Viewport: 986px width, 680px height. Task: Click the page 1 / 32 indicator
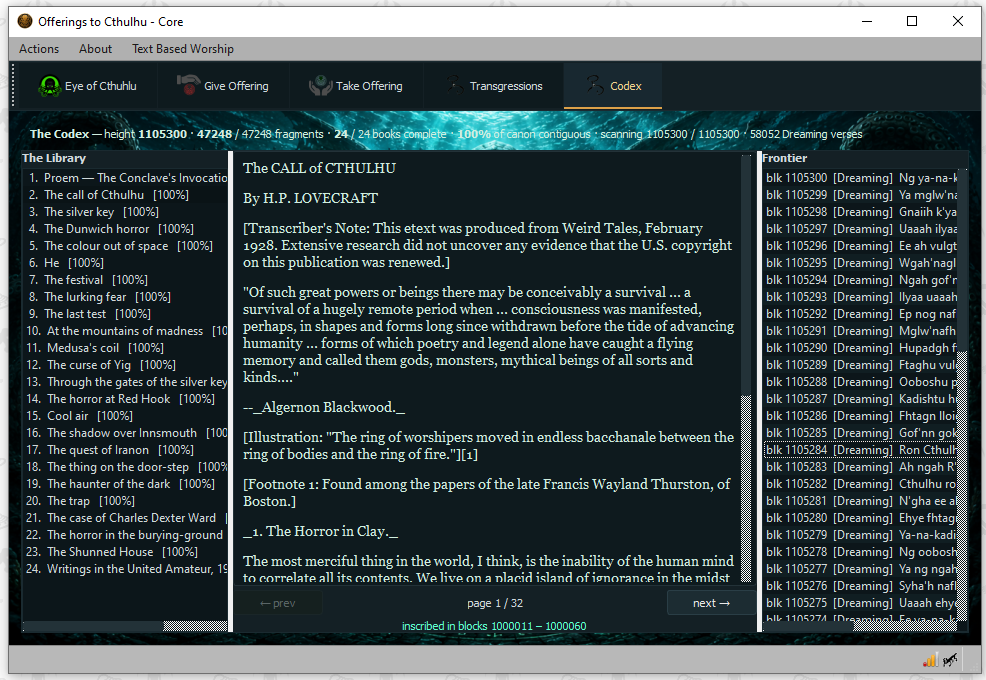point(495,603)
